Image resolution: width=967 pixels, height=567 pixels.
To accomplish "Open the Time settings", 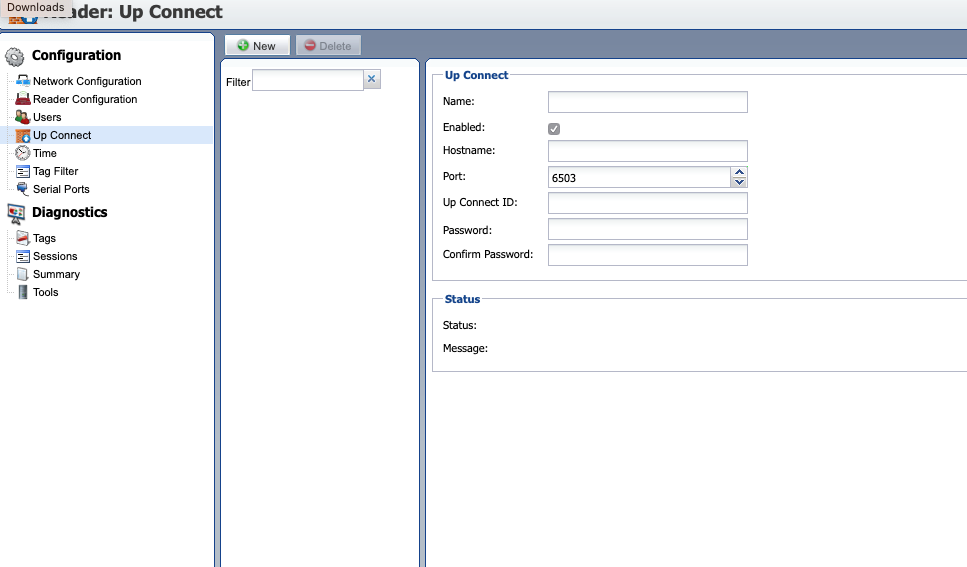I will (44, 153).
